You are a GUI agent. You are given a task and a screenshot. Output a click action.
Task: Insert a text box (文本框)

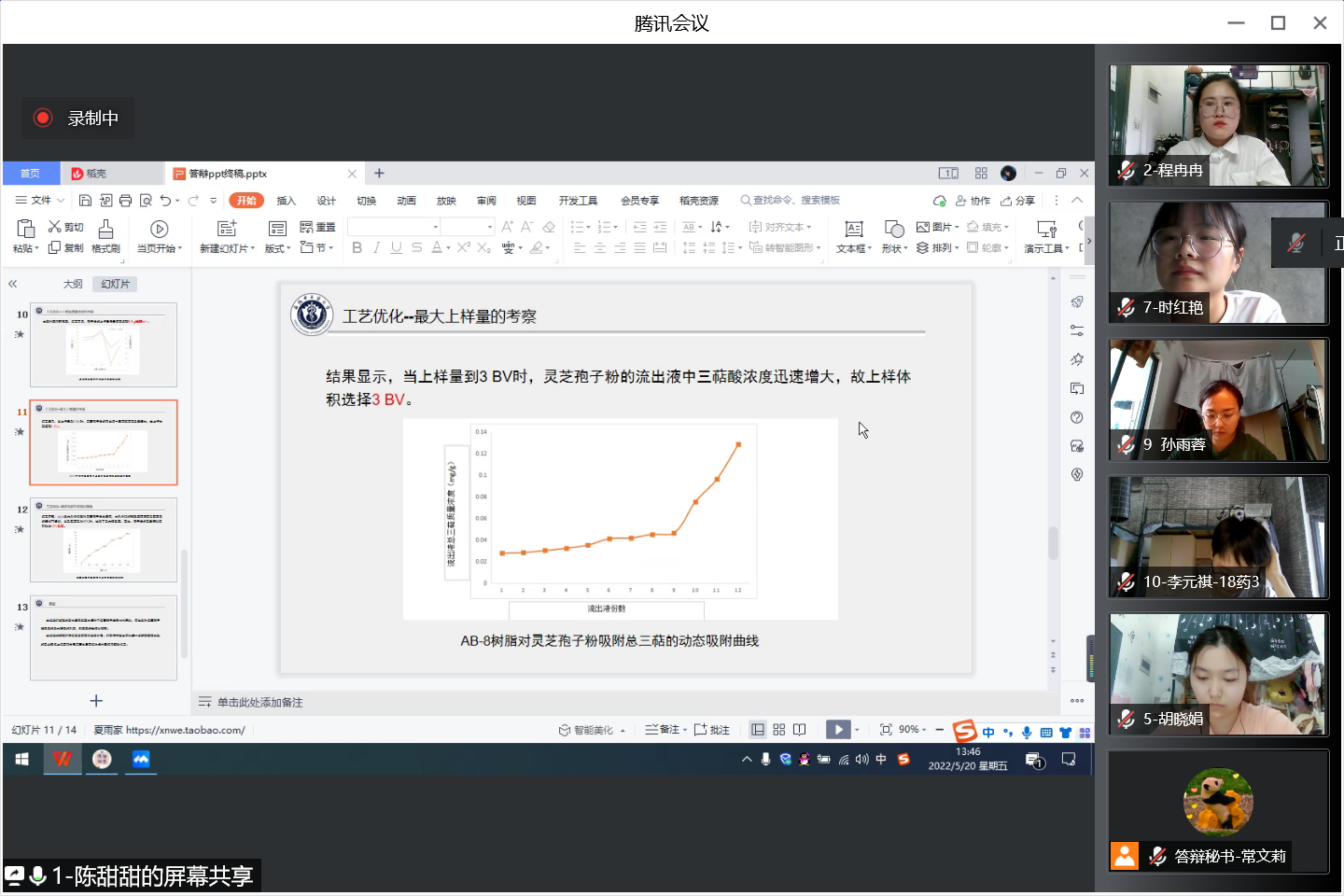[x=853, y=235]
